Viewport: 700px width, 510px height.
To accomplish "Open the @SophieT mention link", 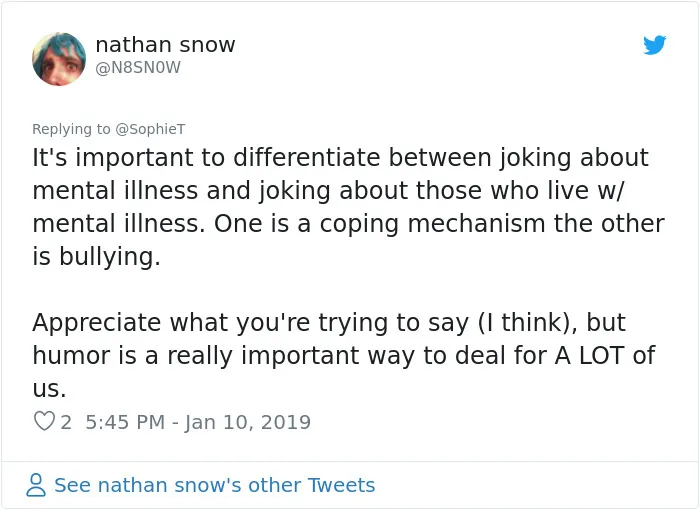I will click(x=150, y=129).
